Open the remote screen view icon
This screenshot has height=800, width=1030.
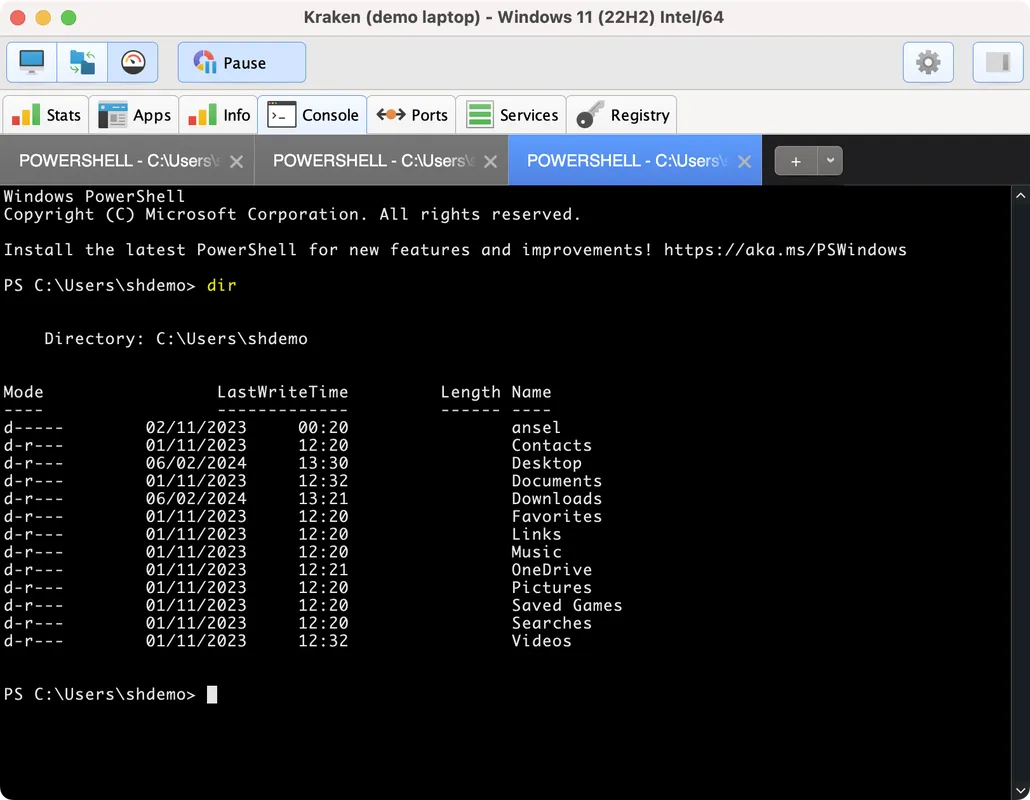30,62
